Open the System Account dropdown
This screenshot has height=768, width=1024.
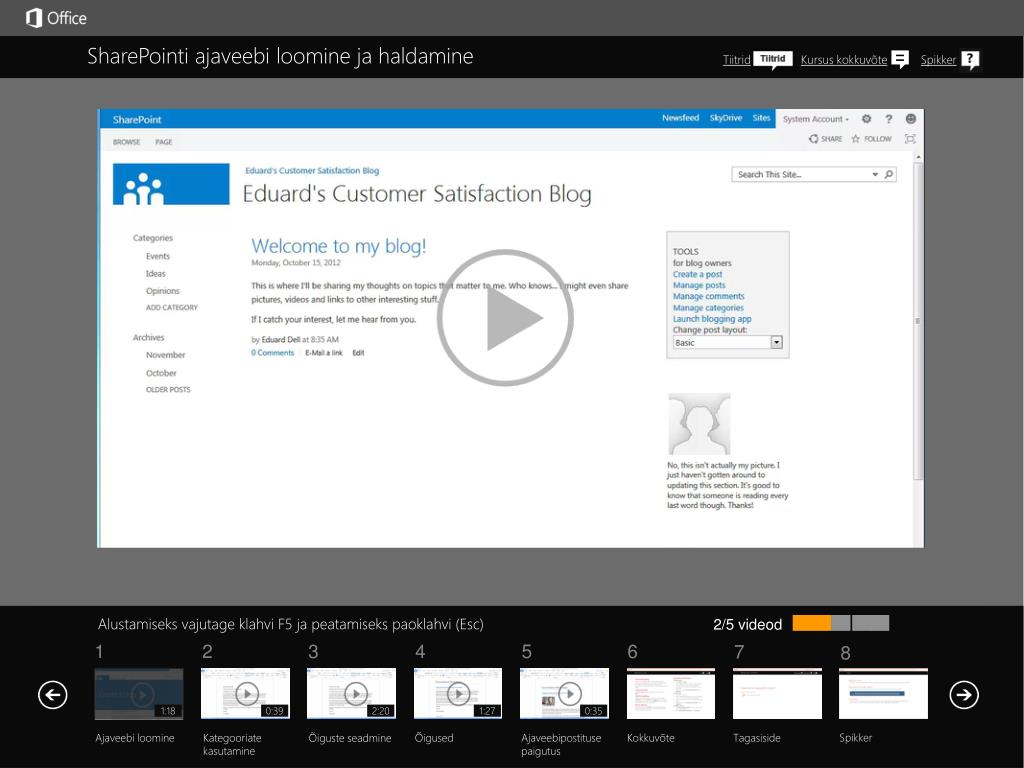(x=816, y=119)
